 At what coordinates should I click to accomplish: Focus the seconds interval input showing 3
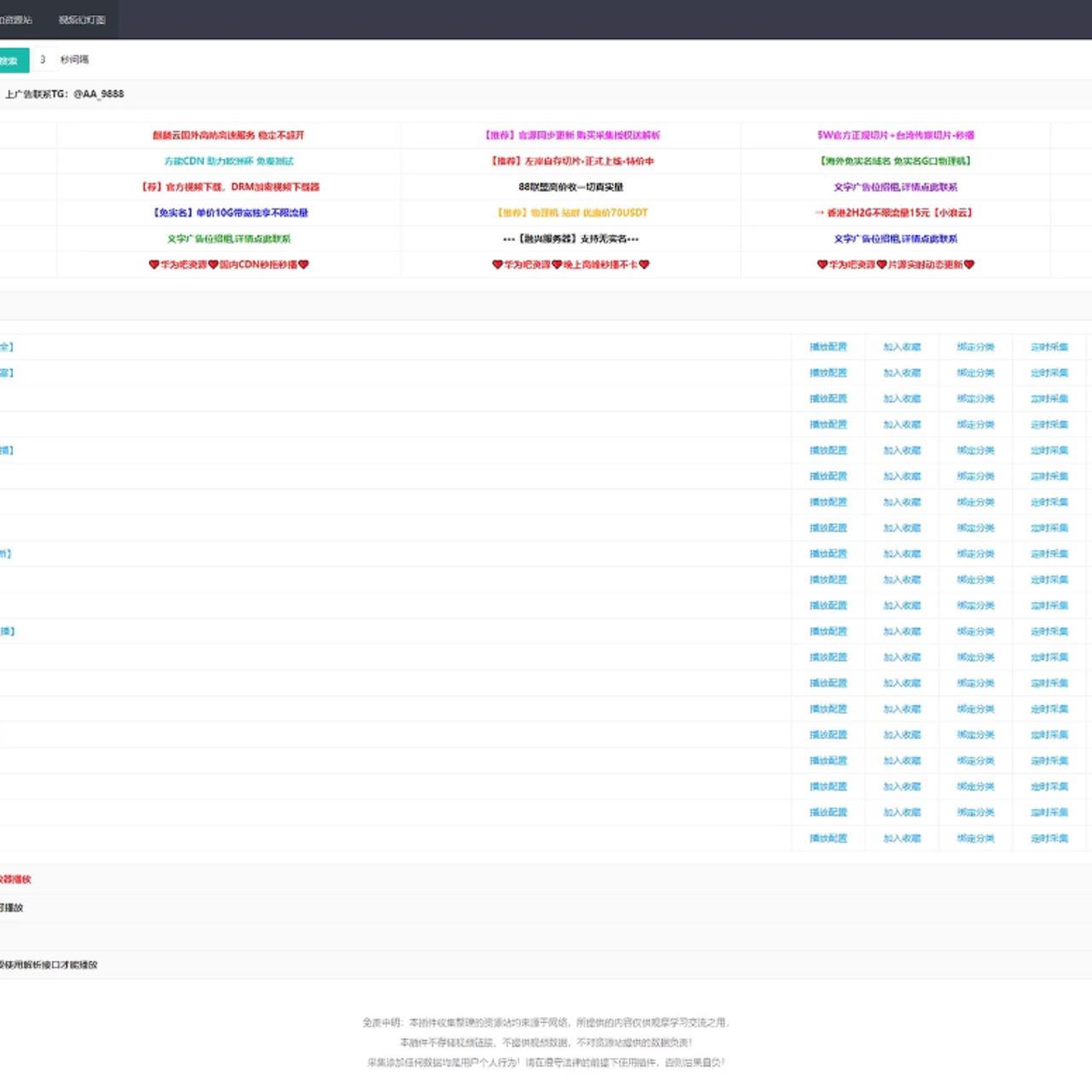[43, 60]
